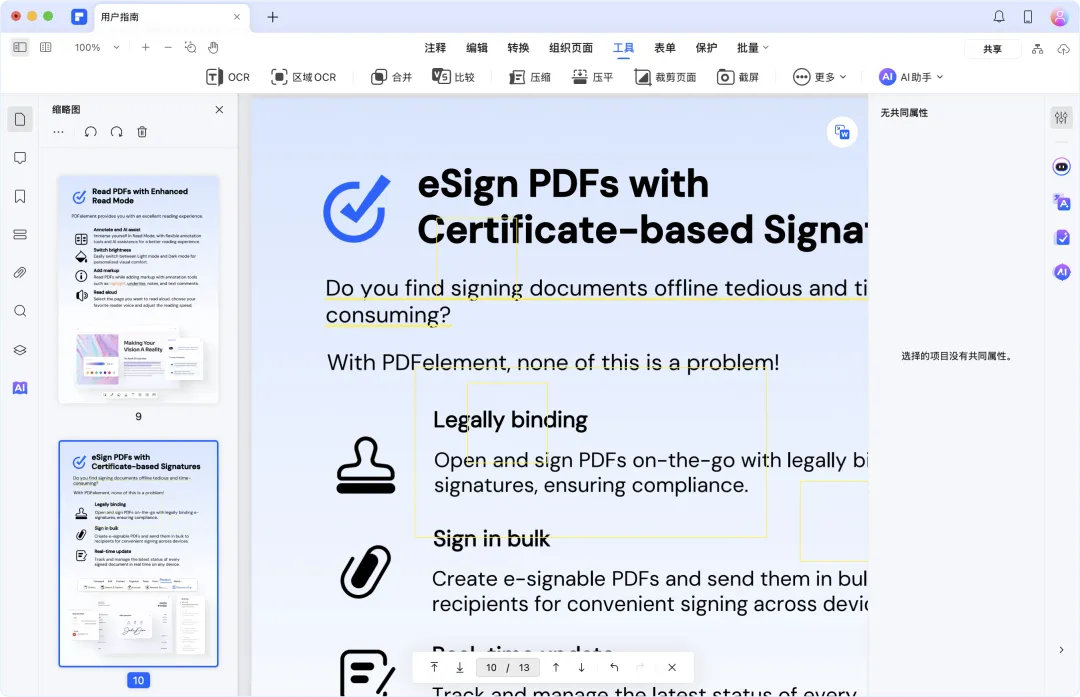This screenshot has height=697, width=1080.
Task: Close the 缩略图 thumbnail panel
Action: [x=219, y=110]
